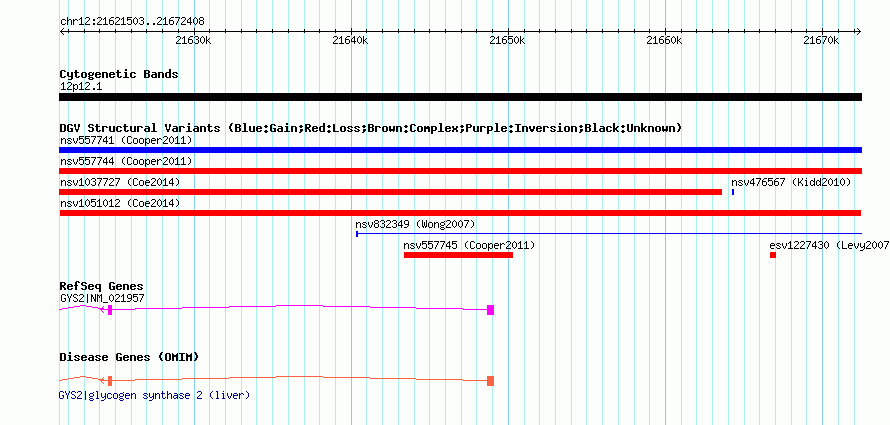
Task: Click the 21660k ruler tick label
Action: click(665, 41)
